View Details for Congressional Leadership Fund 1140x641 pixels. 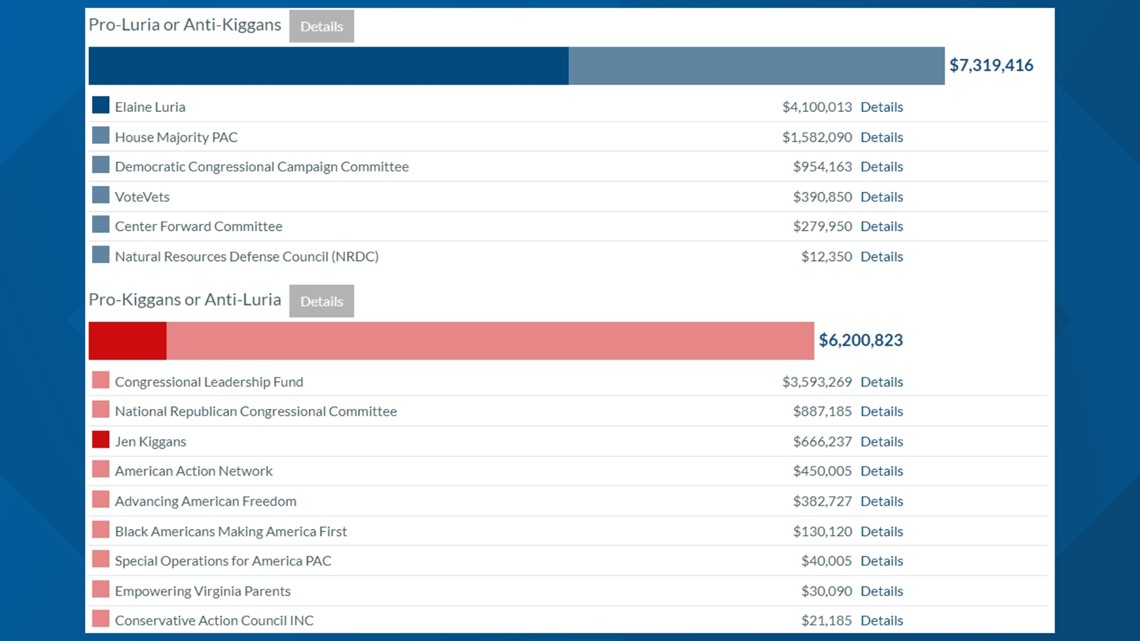coord(881,382)
